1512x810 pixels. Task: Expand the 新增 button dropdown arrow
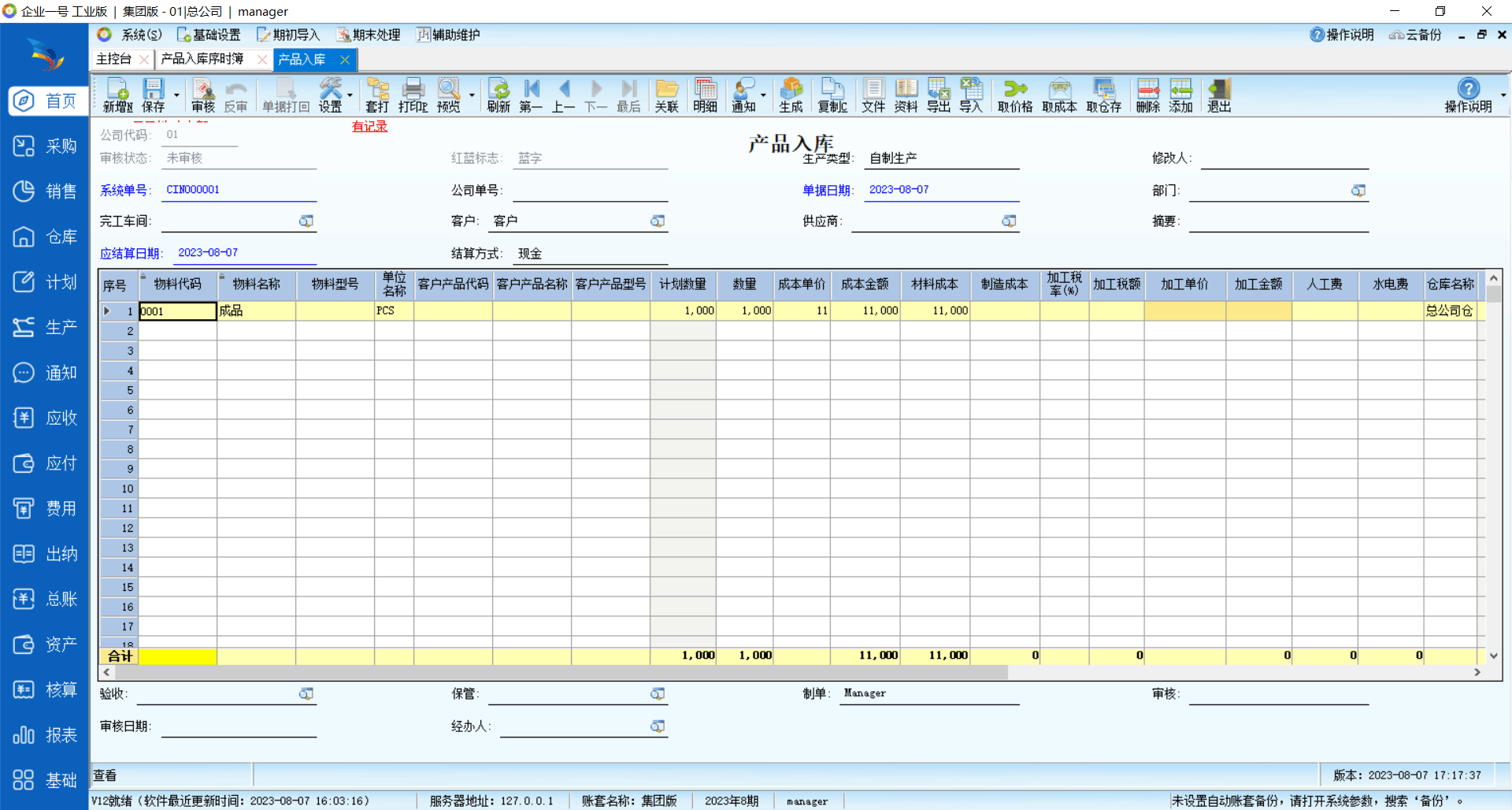pos(176,96)
